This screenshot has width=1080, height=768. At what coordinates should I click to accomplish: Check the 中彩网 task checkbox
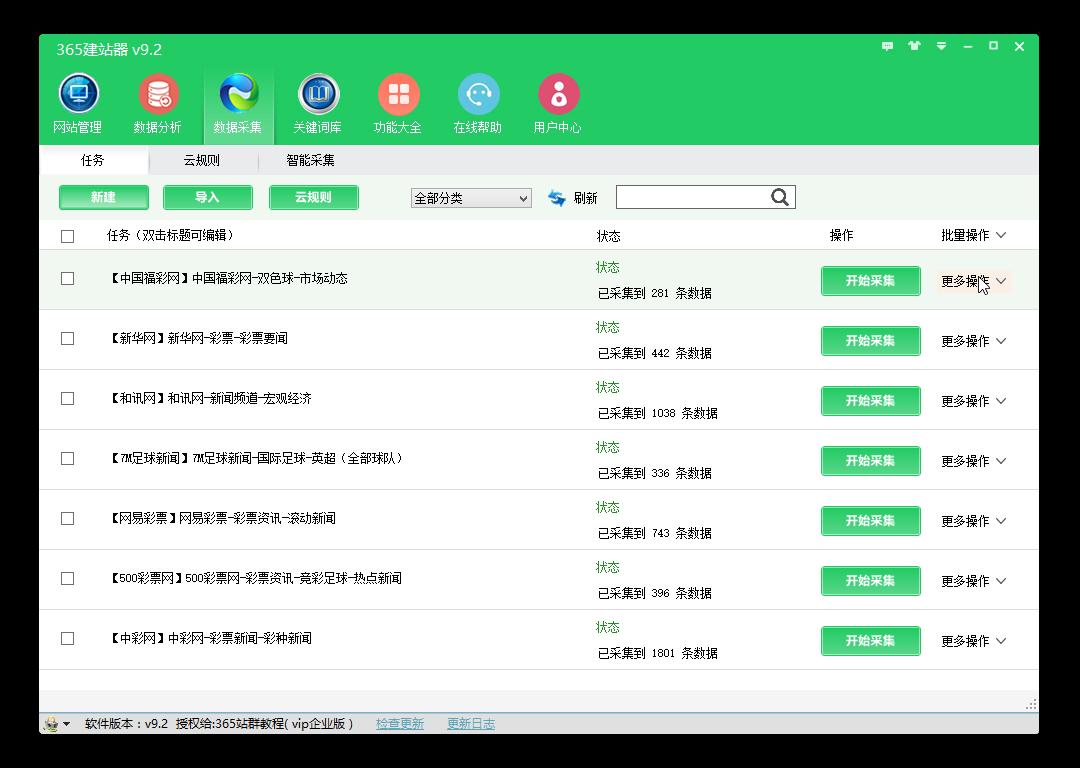click(x=68, y=639)
